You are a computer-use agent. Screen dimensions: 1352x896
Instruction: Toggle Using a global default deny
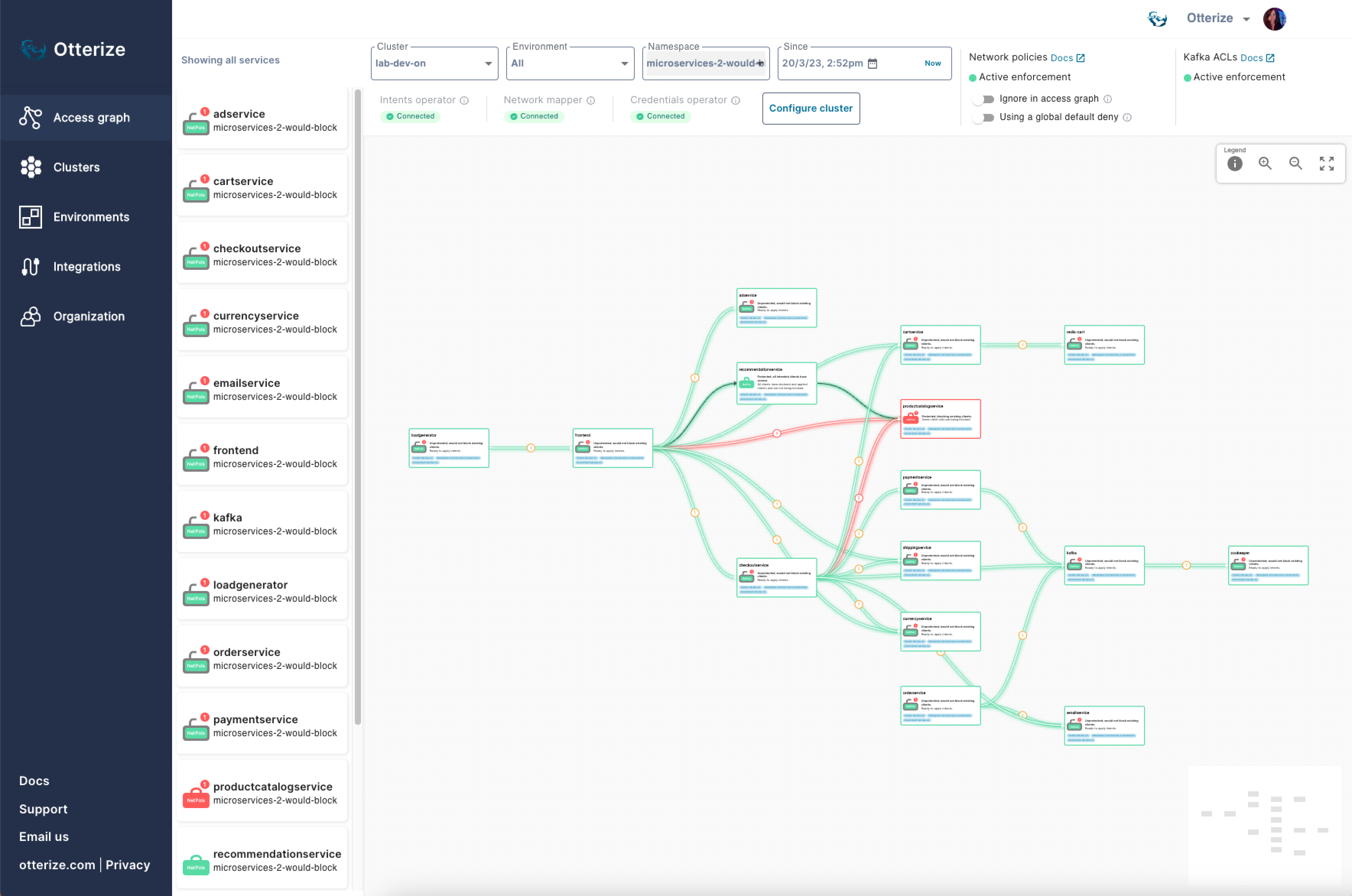pos(983,118)
